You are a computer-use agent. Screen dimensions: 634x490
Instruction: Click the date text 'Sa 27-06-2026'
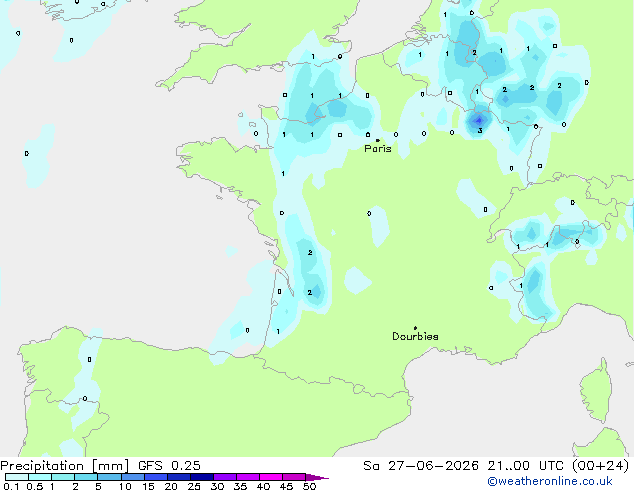pos(421,466)
